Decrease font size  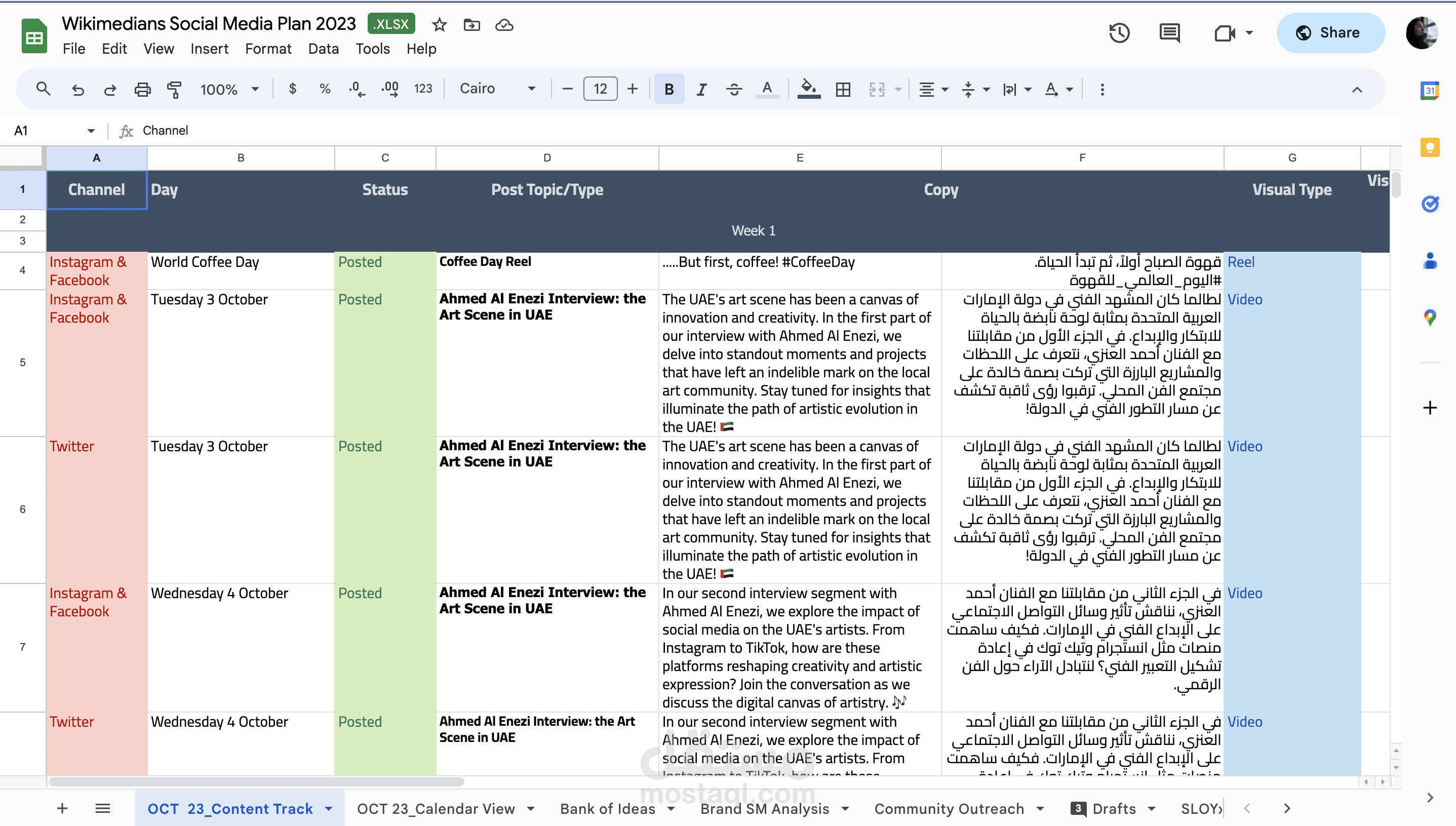click(567, 89)
